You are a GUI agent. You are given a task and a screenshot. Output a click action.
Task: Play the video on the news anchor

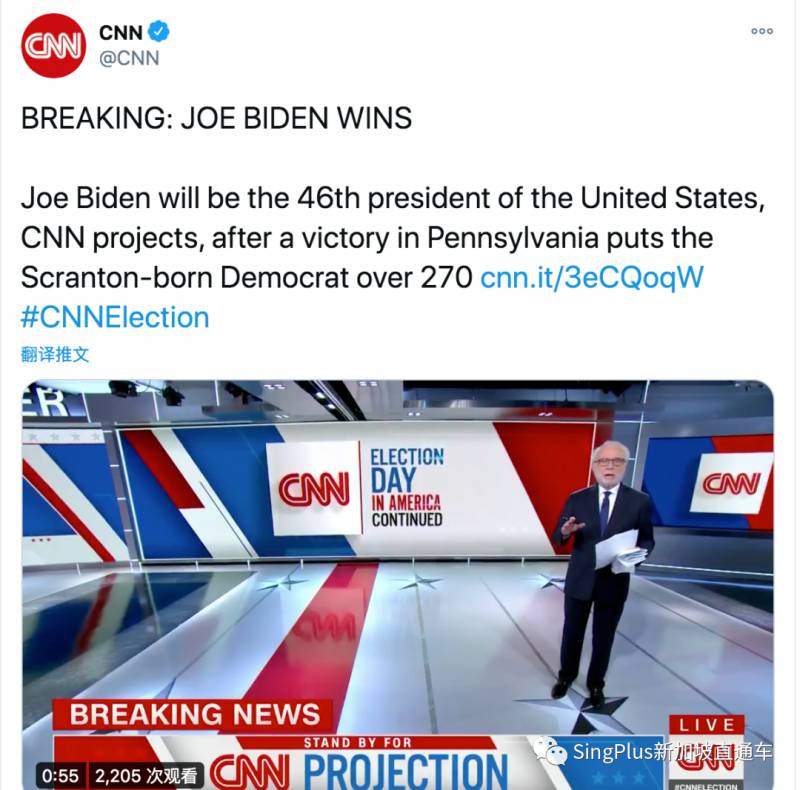click(x=602, y=570)
